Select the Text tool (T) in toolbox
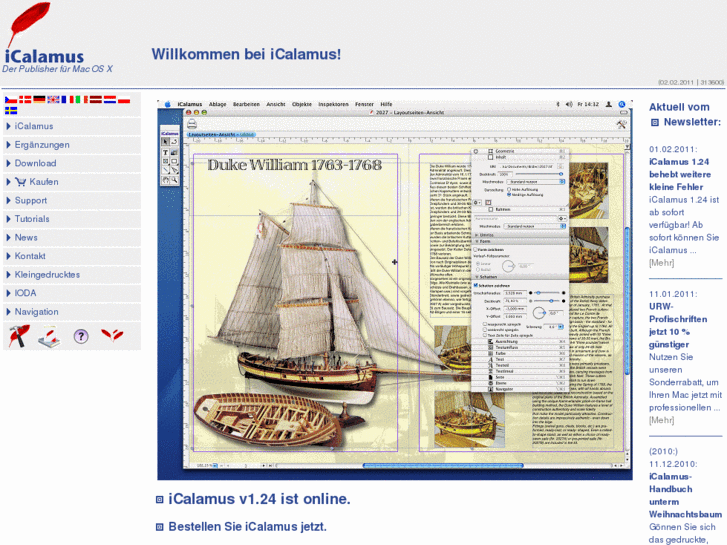727x545 pixels. pyautogui.click(x=165, y=152)
